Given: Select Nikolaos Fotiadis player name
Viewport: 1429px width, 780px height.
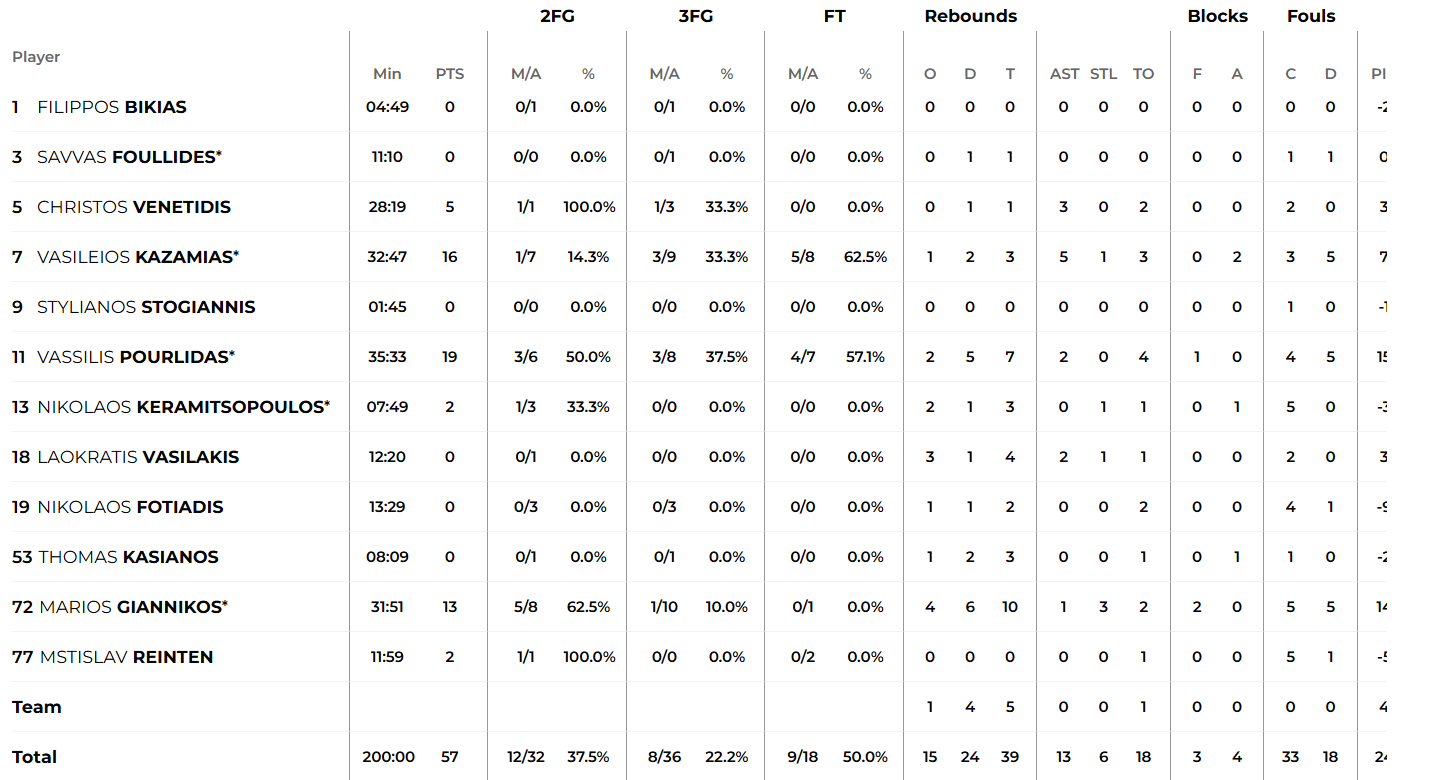Looking at the screenshot, I should point(130,507).
